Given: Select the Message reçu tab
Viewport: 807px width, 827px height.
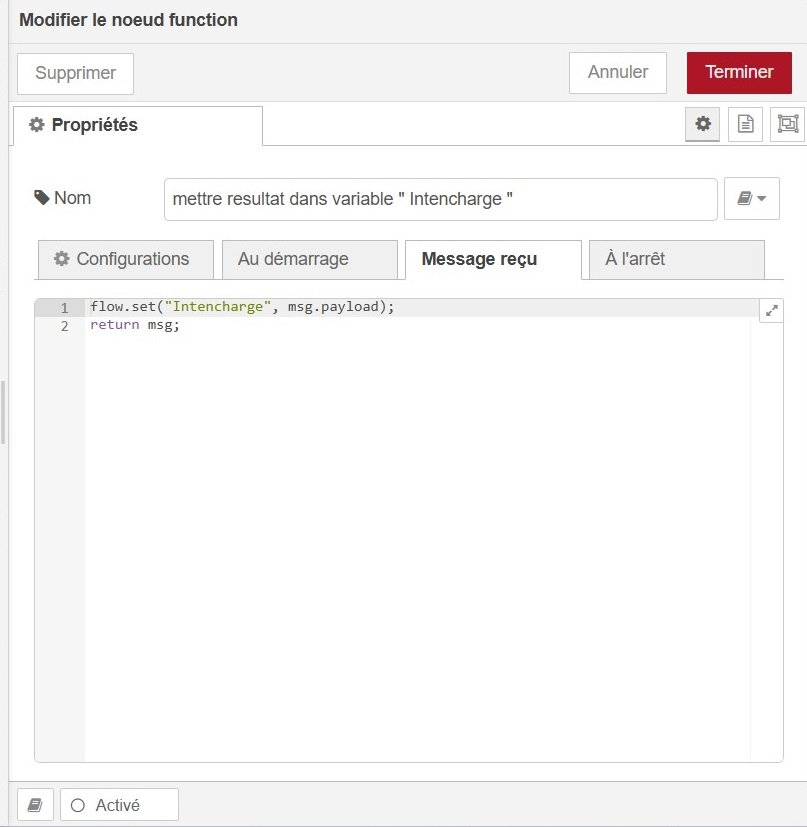Looking at the screenshot, I should [x=492, y=259].
